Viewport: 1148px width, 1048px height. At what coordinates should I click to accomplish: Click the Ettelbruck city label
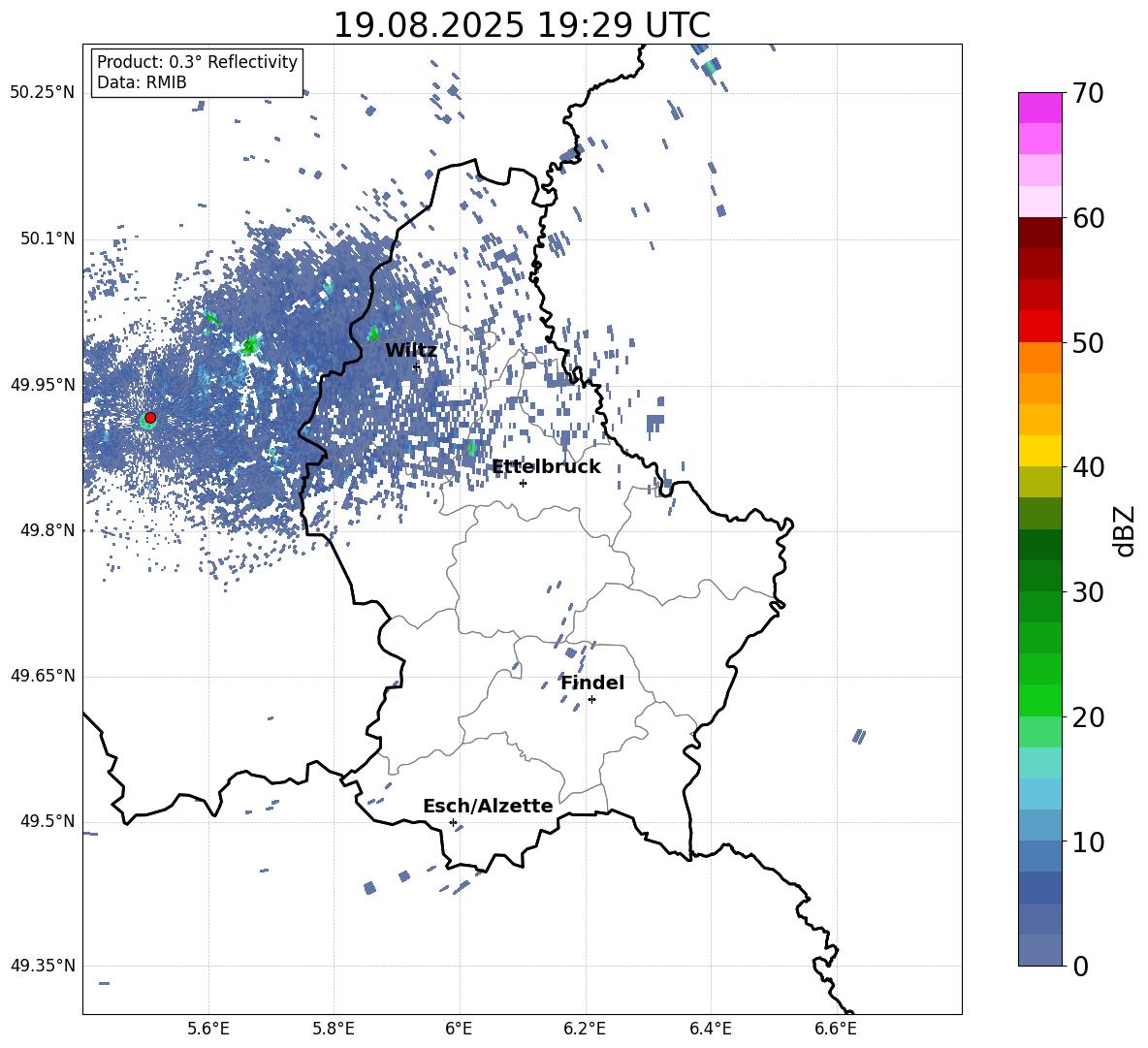(x=546, y=467)
